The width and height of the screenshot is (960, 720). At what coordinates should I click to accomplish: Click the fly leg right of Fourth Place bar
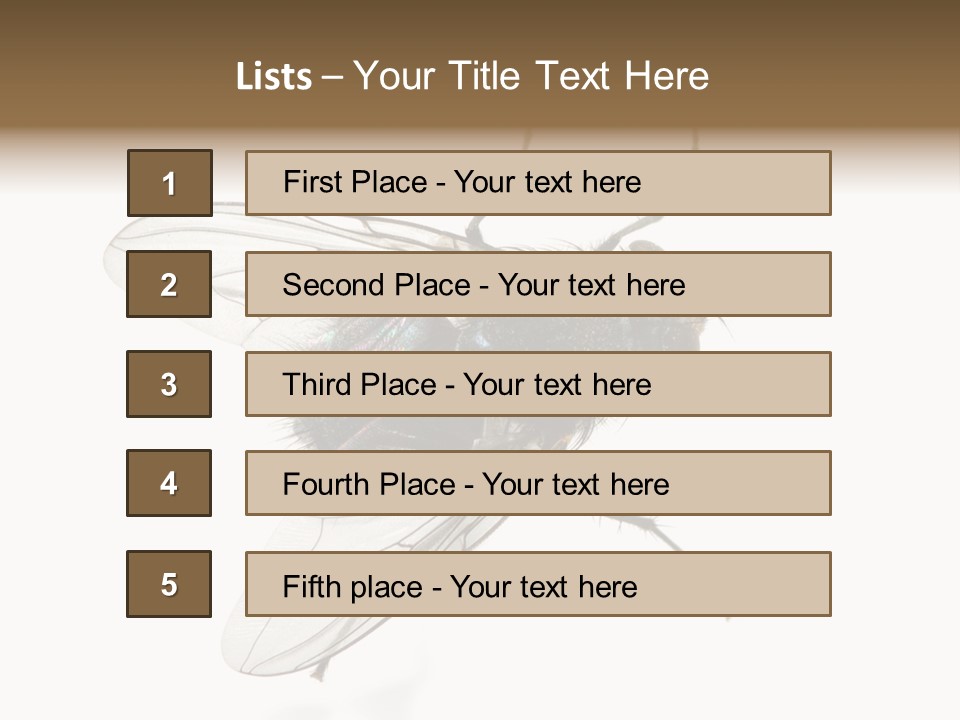[649, 531]
